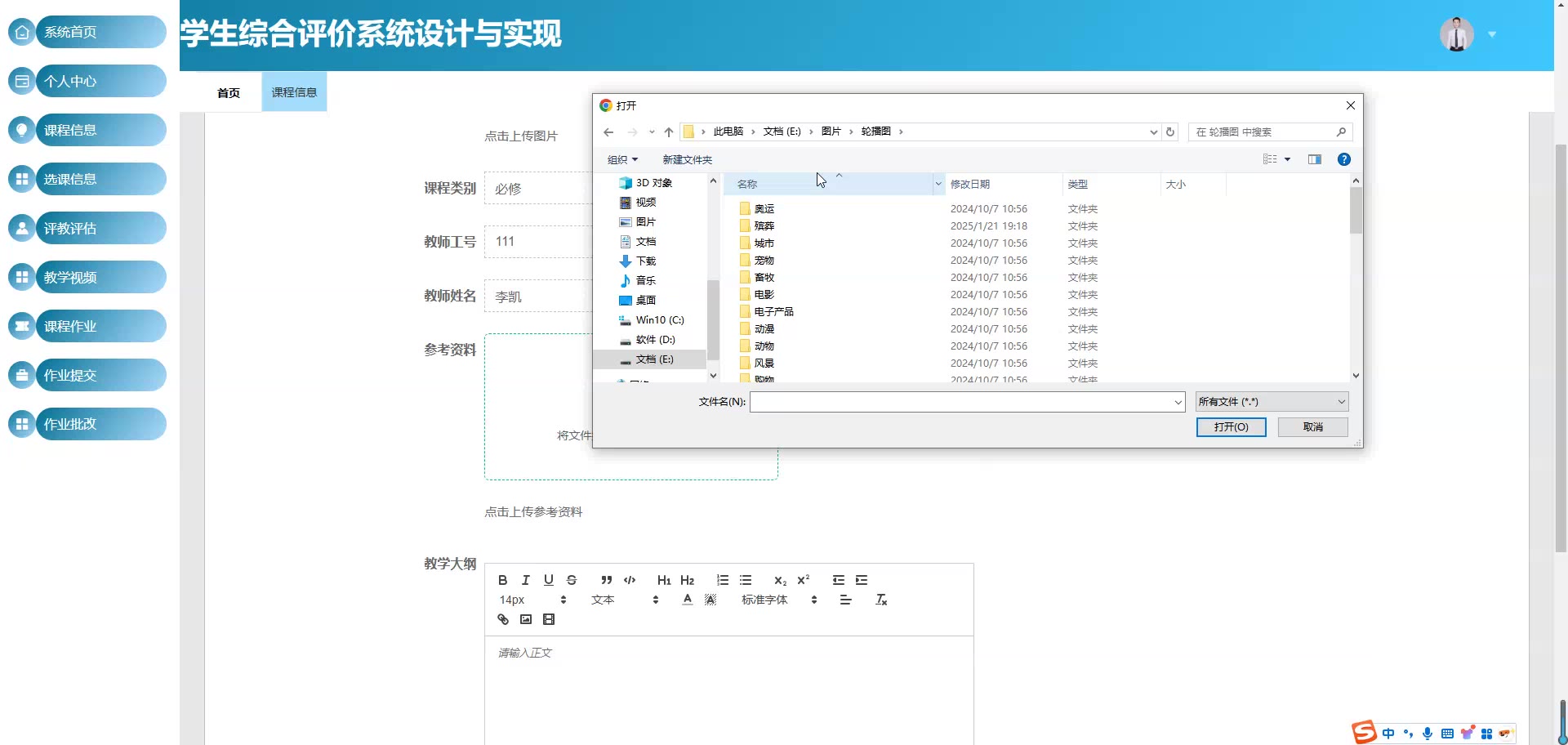Insert a hyperlink in the editor

[503, 619]
